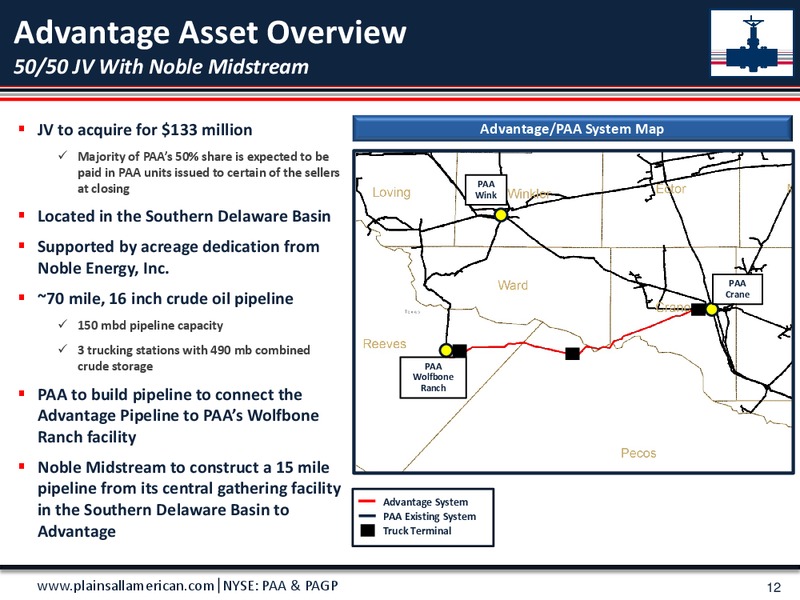This screenshot has height=600, width=800.
Task: Click the Reeves county label on the map
Action: point(385,344)
